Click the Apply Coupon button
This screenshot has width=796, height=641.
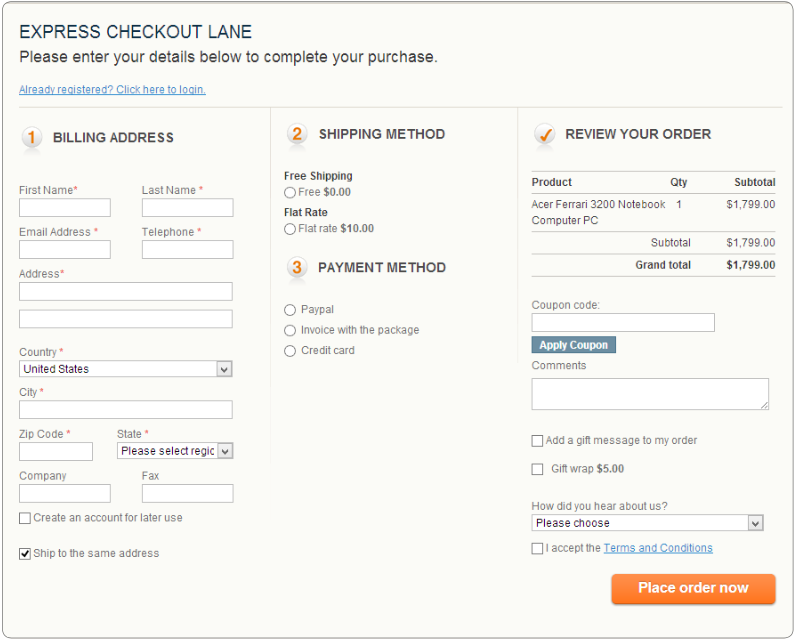click(x=574, y=345)
